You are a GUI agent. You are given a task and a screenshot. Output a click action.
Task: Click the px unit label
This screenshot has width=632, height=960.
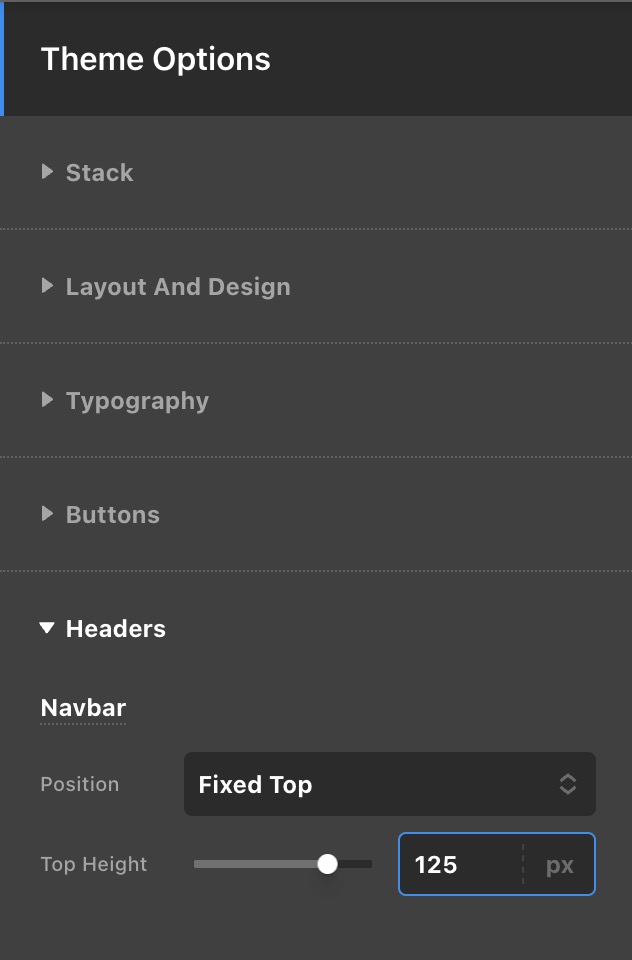(560, 865)
